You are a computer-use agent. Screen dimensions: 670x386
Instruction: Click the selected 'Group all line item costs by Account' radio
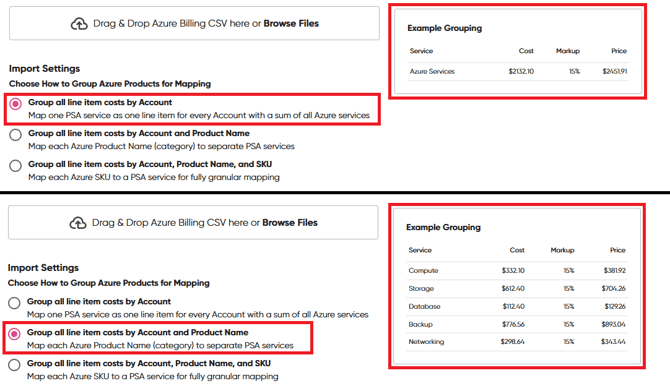click(x=16, y=104)
